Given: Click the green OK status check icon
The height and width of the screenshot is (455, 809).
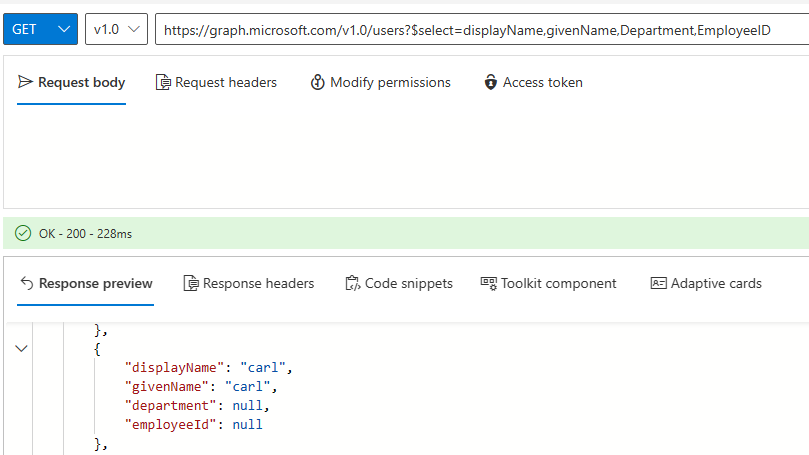Looking at the screenshot, I should 23,234.
